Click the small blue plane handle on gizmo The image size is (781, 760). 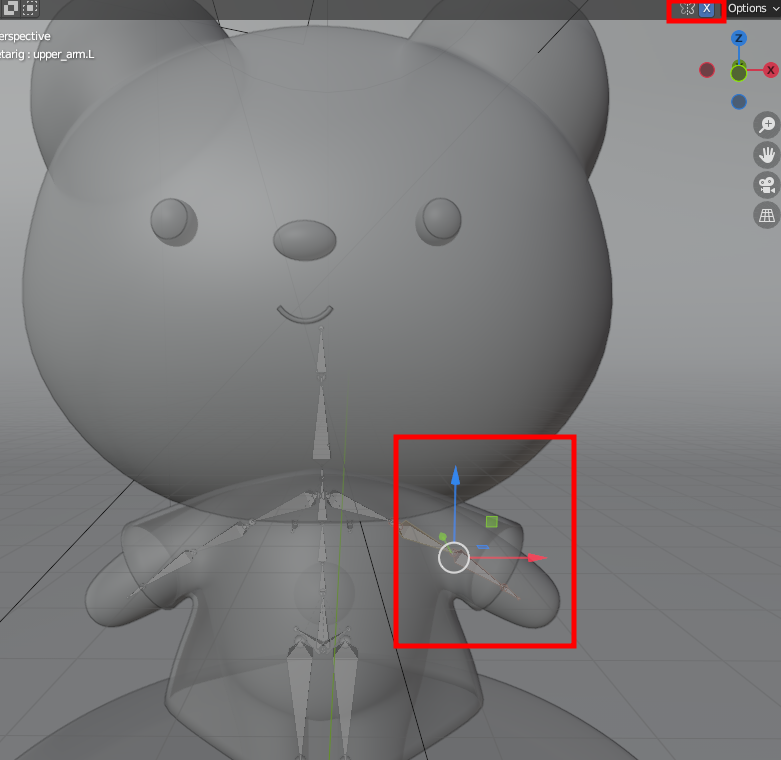point(483,547)
